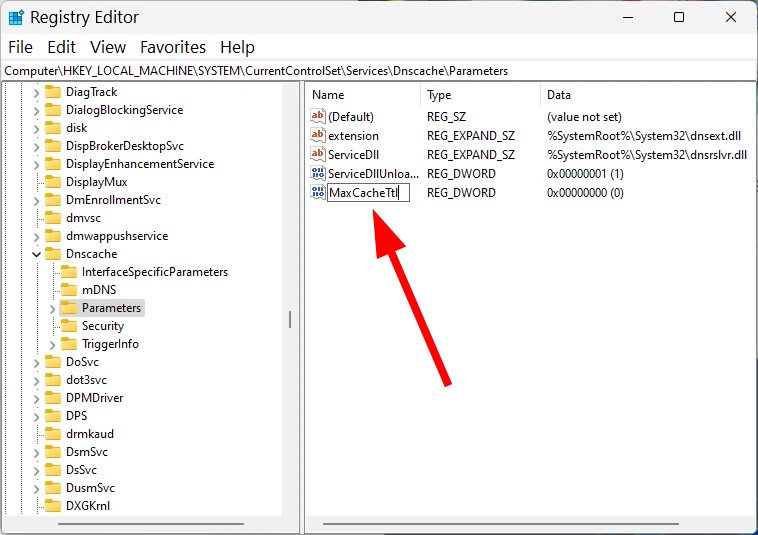Click the DmEnrollmentSvc folder icon
The width and height of the screenshot is (758, 535).
(x=53, y=200)
